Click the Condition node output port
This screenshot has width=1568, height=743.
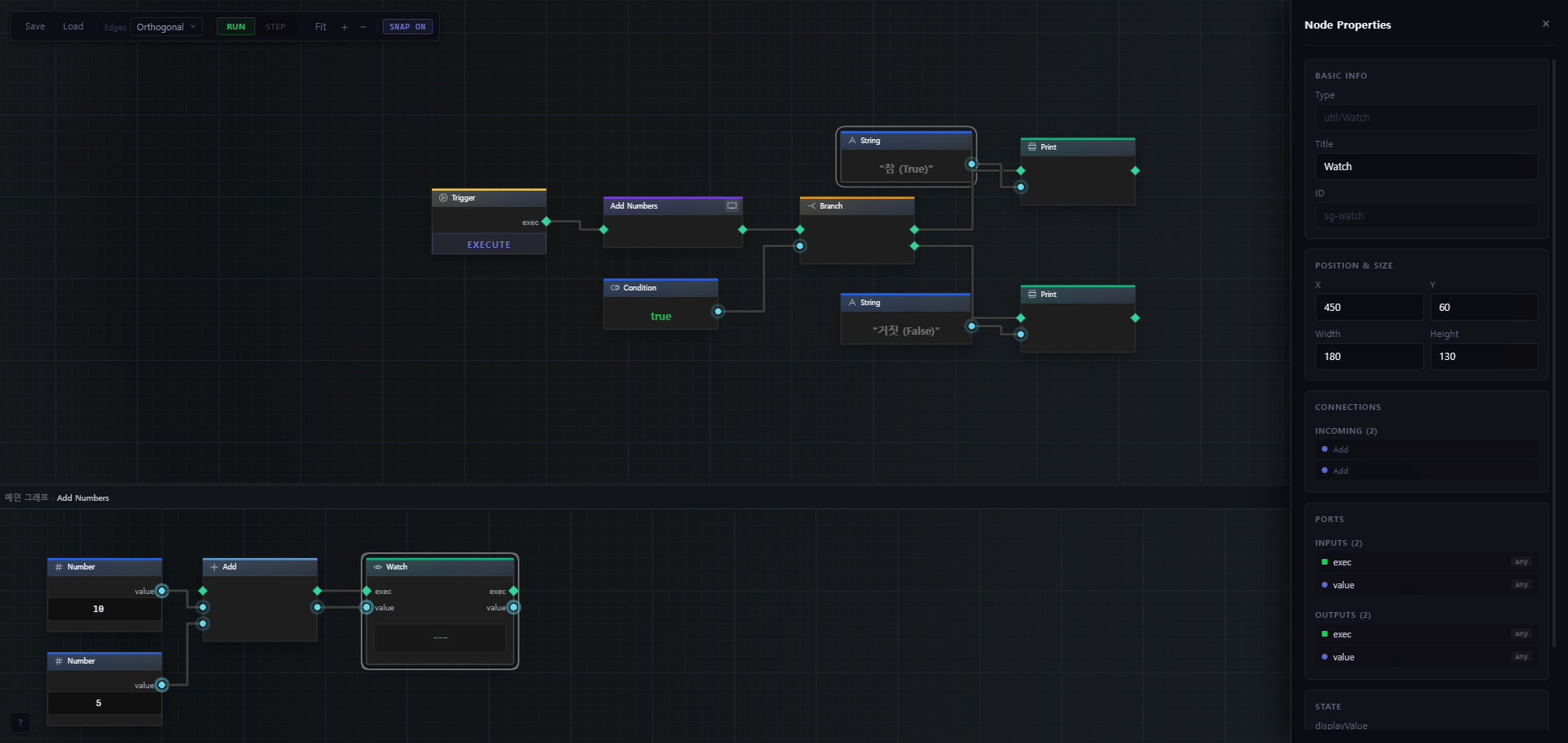(718, 312)
